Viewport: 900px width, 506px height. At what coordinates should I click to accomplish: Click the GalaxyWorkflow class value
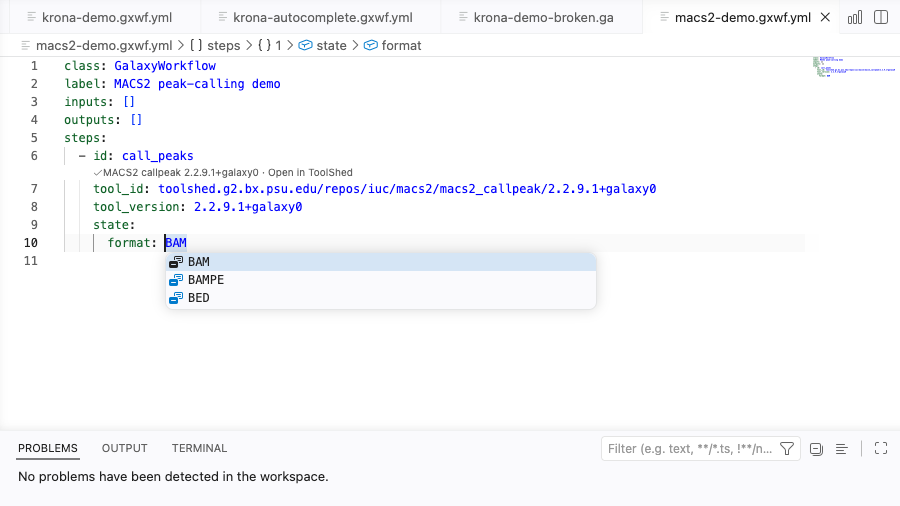[165, 66]
